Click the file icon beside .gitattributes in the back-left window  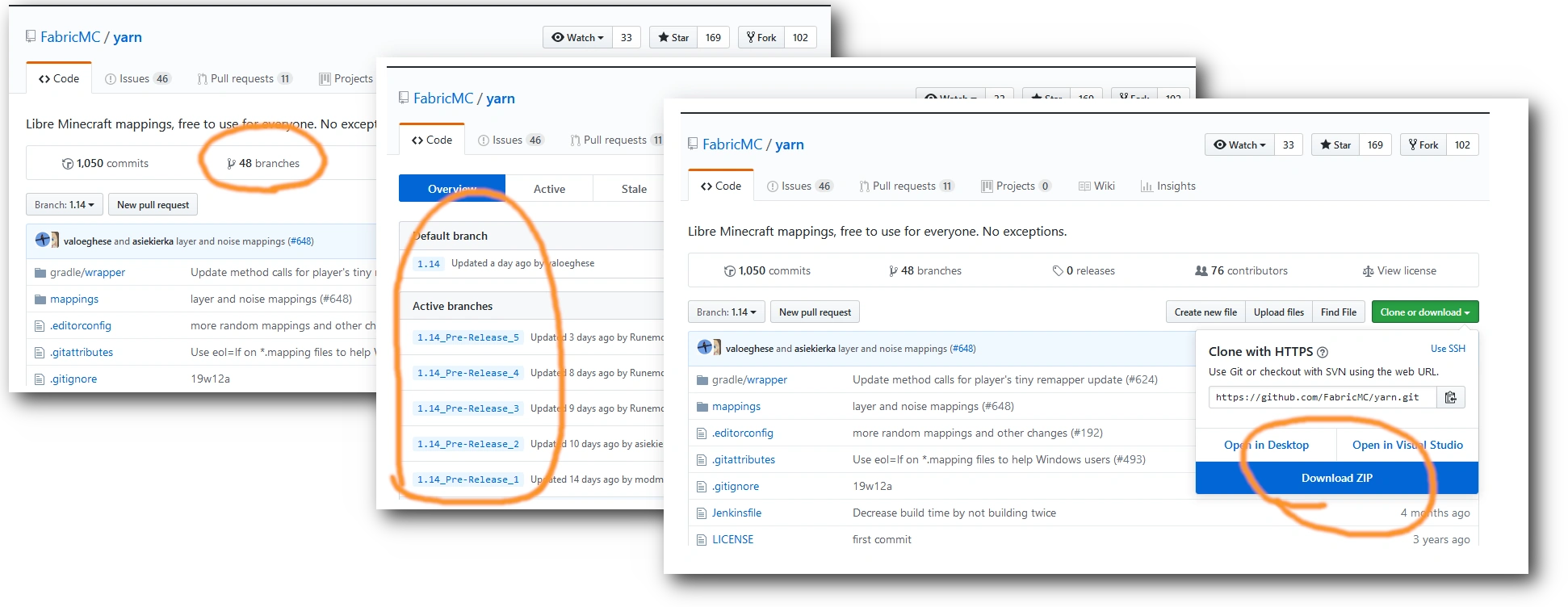pyautogui.click(x=40, y=353)
